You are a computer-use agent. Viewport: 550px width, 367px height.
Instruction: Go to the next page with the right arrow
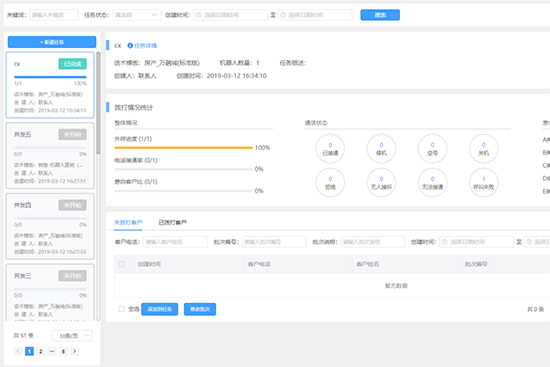point(74,351)
